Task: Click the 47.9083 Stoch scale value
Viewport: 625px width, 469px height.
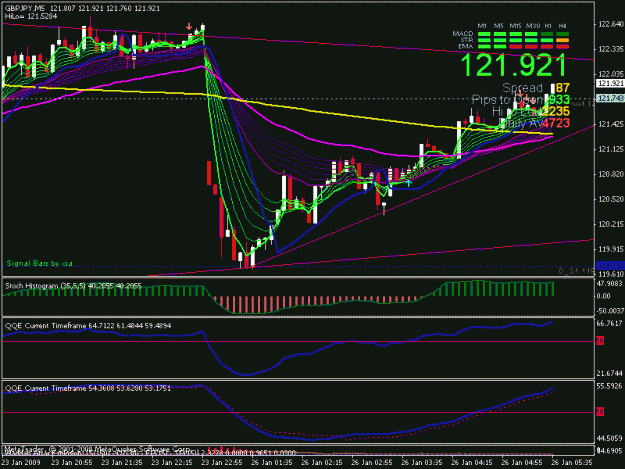Action: pos(609,284)
